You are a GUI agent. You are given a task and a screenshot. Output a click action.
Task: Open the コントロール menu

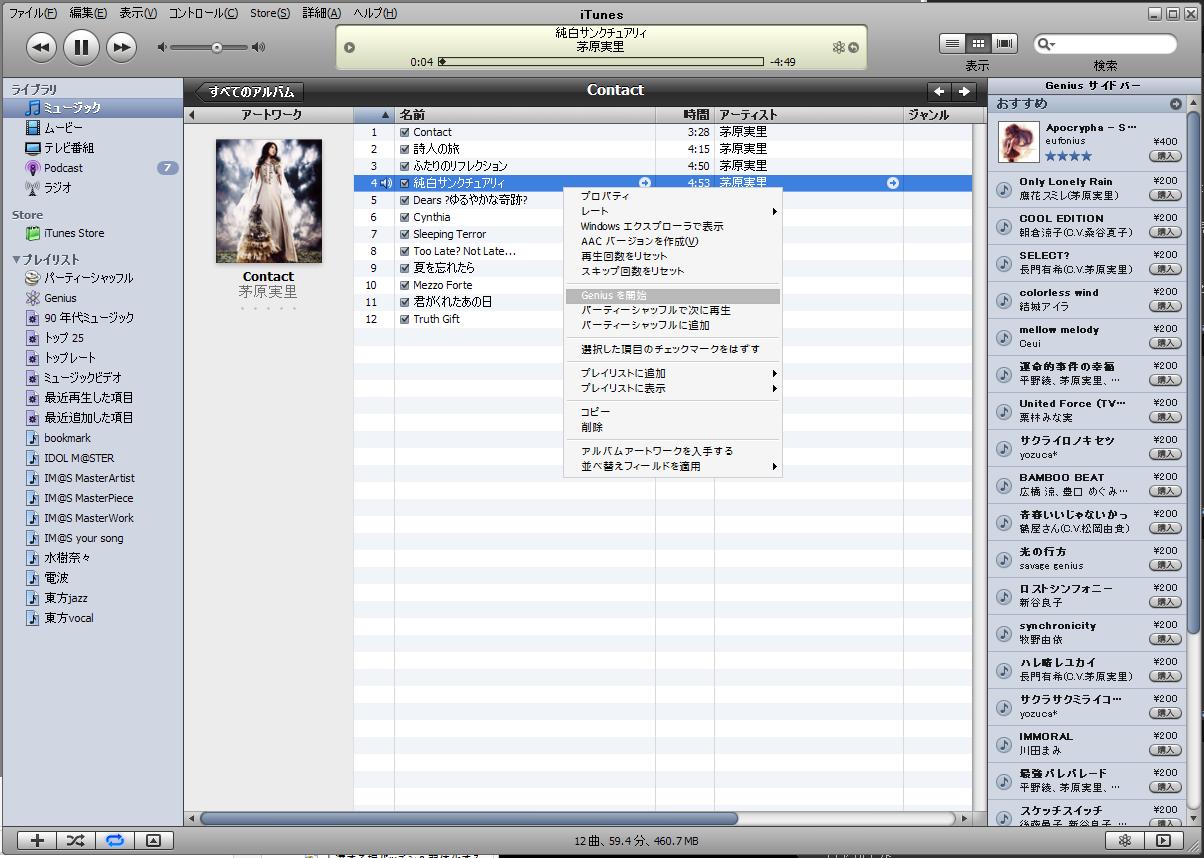pyautogui.click(x=203, y=13)
